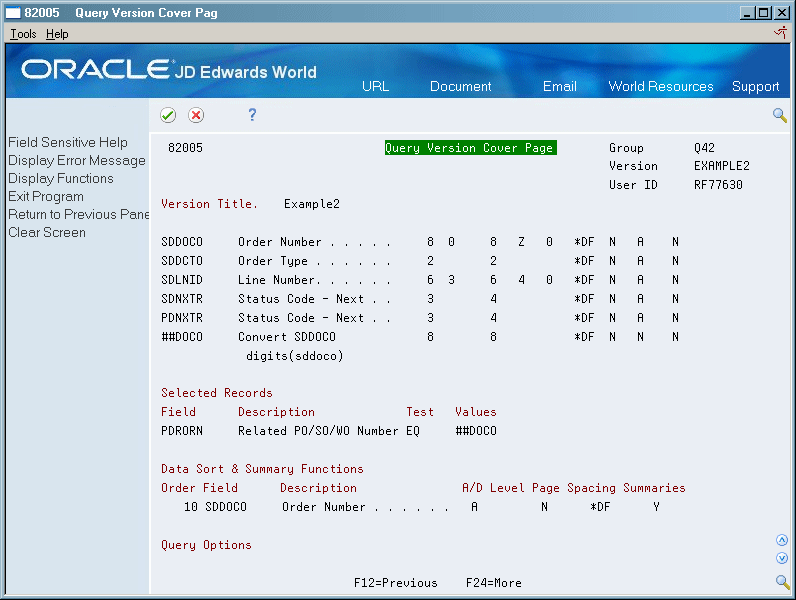The width and height of the screenshot is (796, 600).
Task: Click the Version Title value Example2
Action: coord(312,204)
